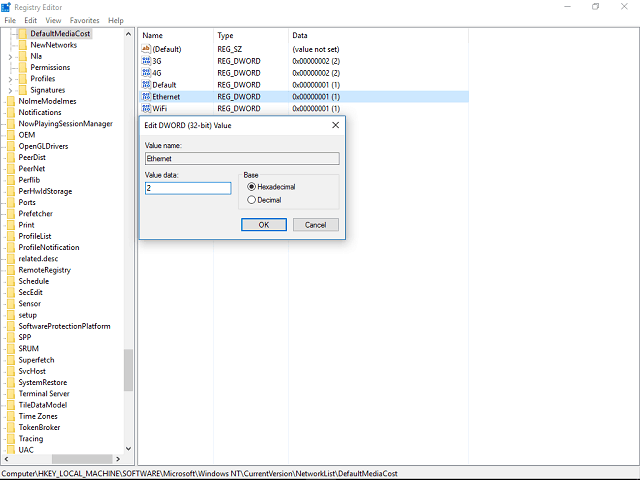640x480 pixels.
Task: Click the tree horizontal scroll left arrow
Action: pos(6,459)
